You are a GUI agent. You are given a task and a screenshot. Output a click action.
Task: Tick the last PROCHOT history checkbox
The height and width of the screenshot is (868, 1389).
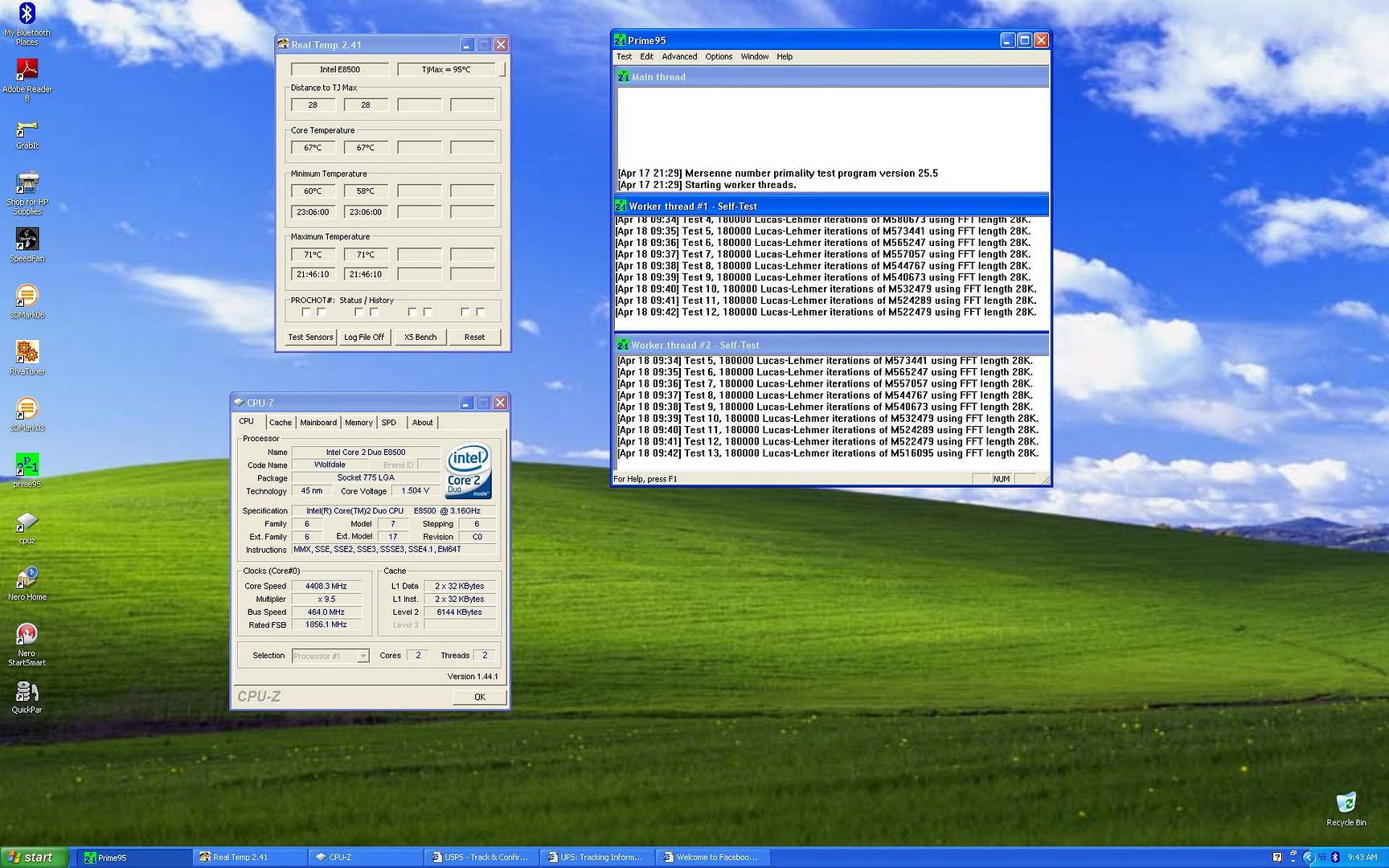click(481, 312)
